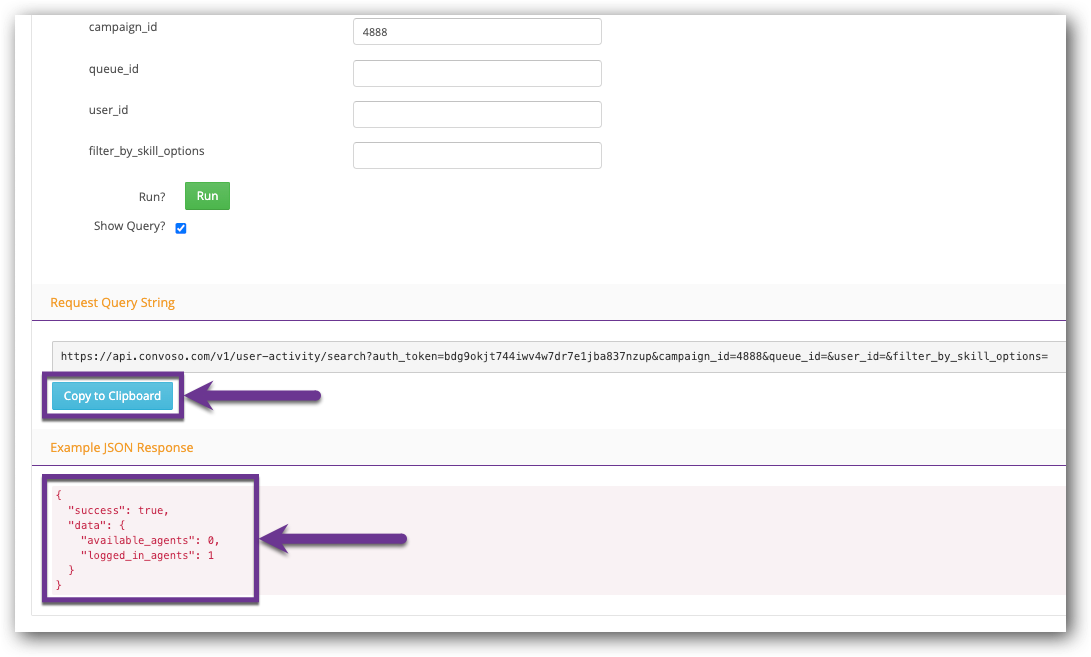Click the Show Query? label

tap(129, 226)
